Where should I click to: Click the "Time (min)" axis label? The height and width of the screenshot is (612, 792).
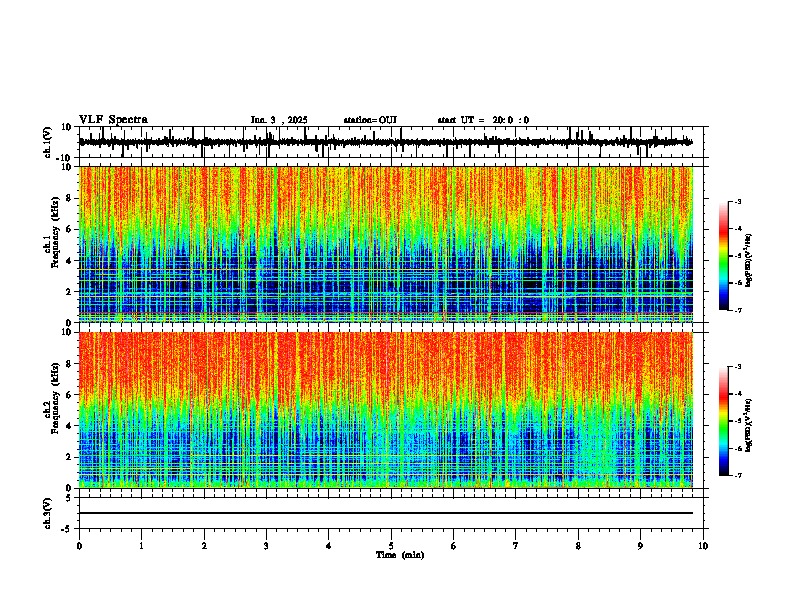(x=400, y=555)
